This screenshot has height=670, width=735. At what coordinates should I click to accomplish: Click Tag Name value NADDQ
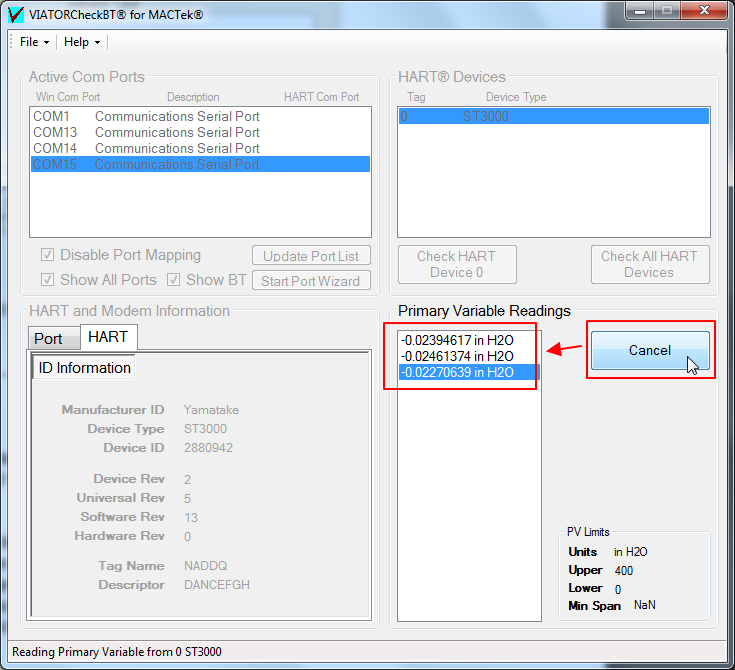point(205,566)
